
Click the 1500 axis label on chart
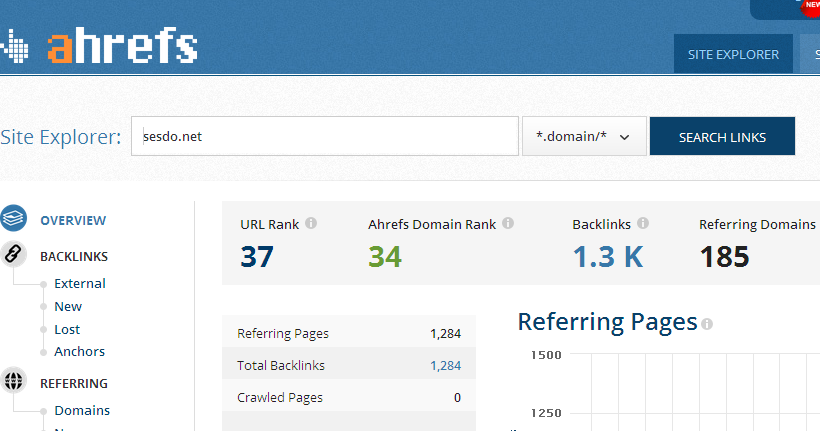pyautogui.click(x=546, y=355)
